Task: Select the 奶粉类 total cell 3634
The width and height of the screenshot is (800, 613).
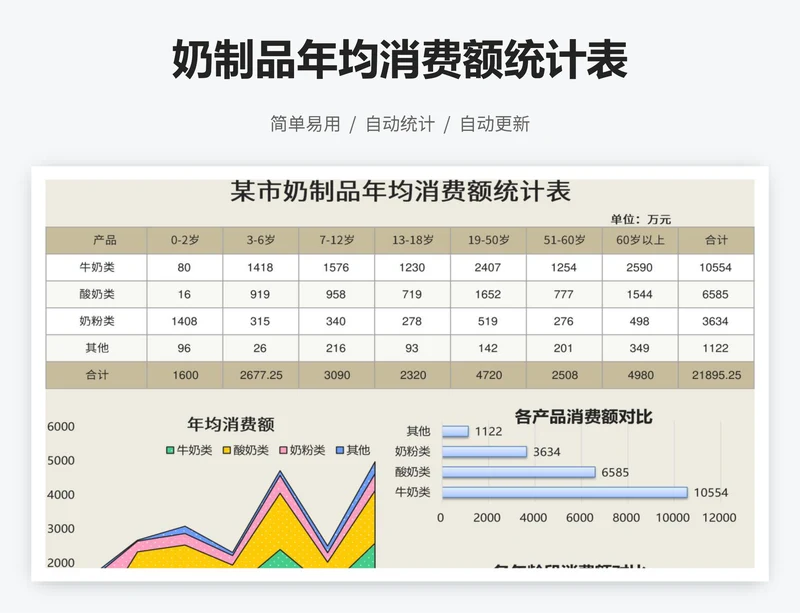Action: (716, 322)
